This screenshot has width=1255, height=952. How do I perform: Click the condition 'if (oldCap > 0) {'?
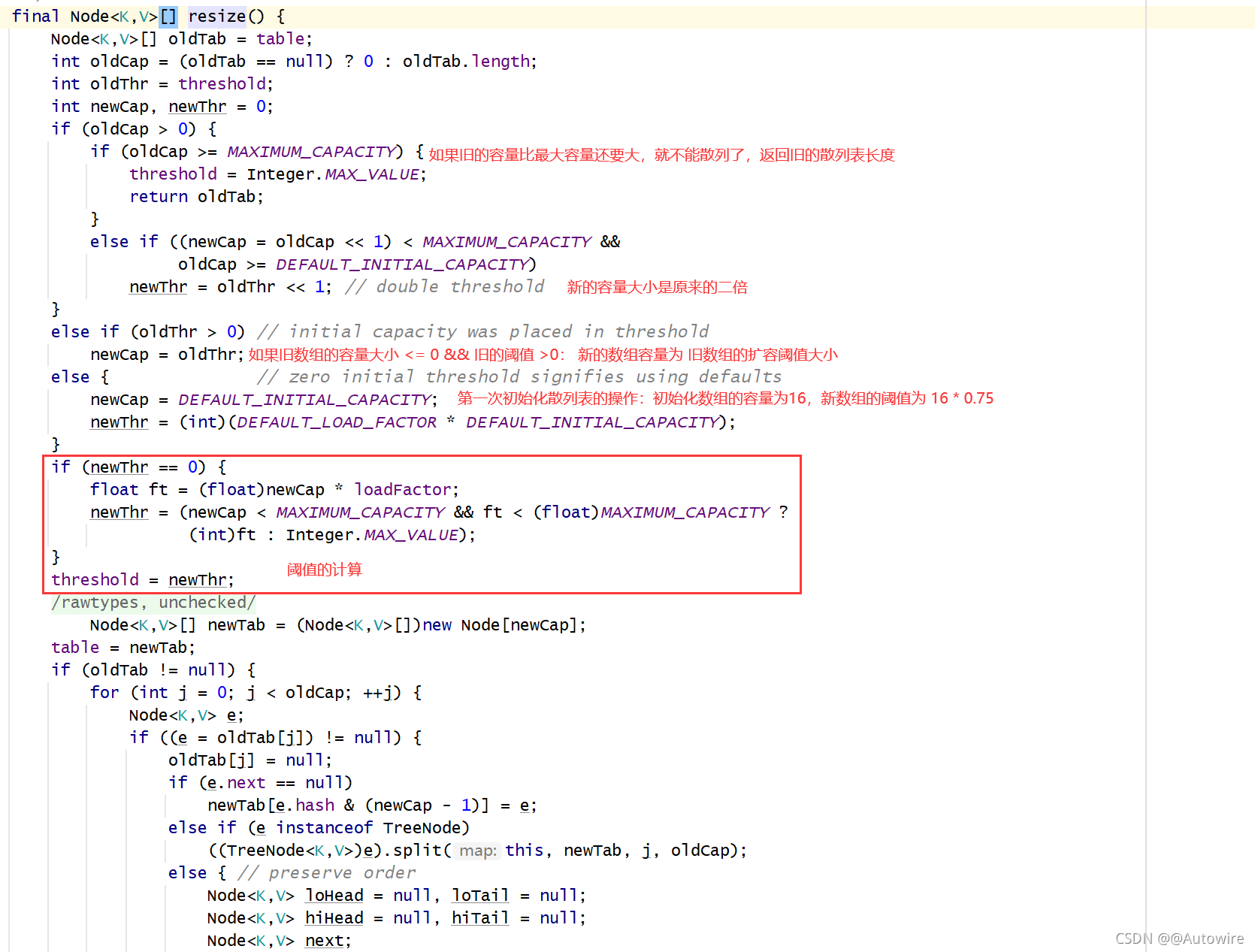[134, 129]
